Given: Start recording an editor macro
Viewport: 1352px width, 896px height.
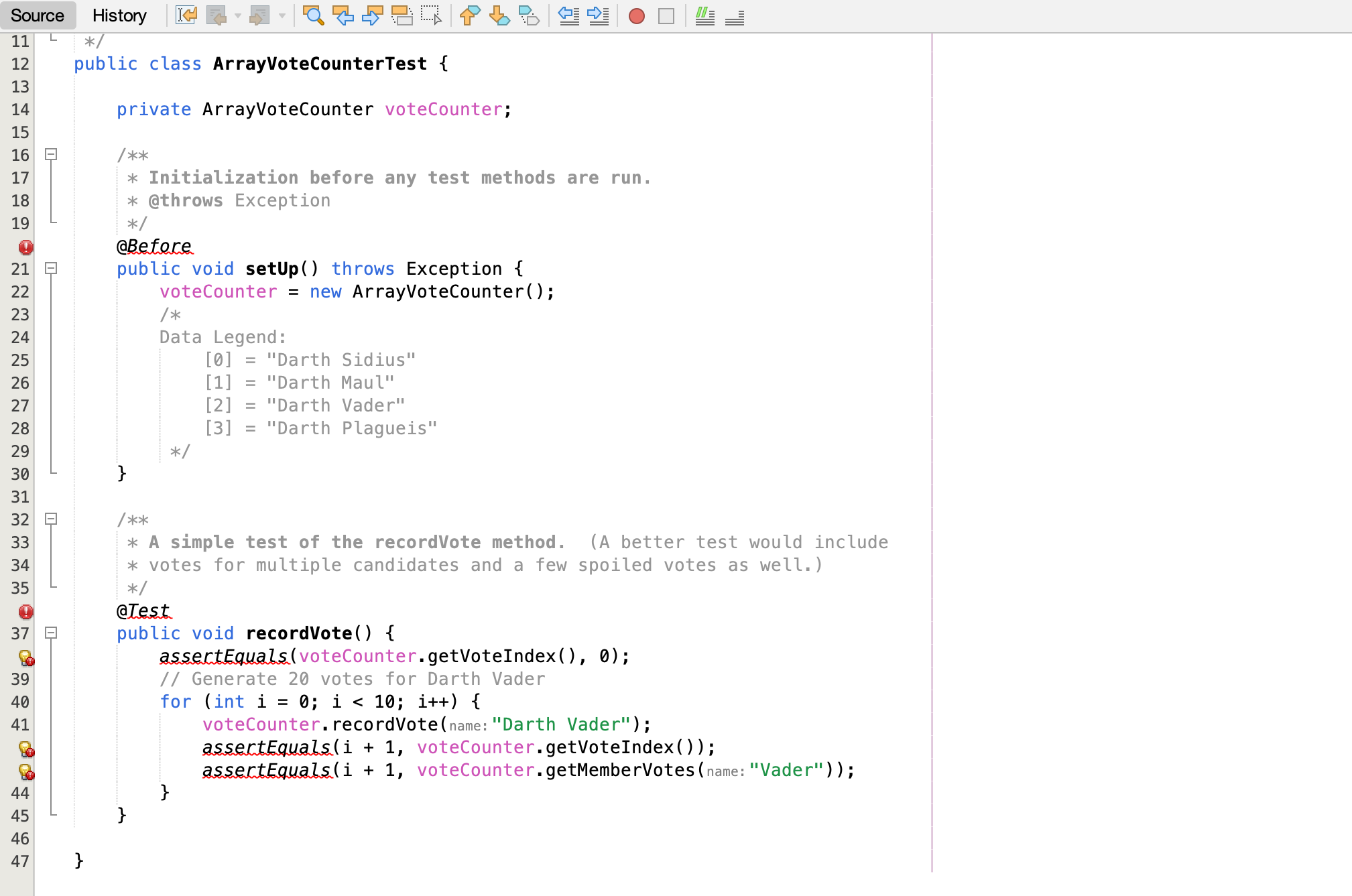Looking at the screenshot, I should point(635,16).
